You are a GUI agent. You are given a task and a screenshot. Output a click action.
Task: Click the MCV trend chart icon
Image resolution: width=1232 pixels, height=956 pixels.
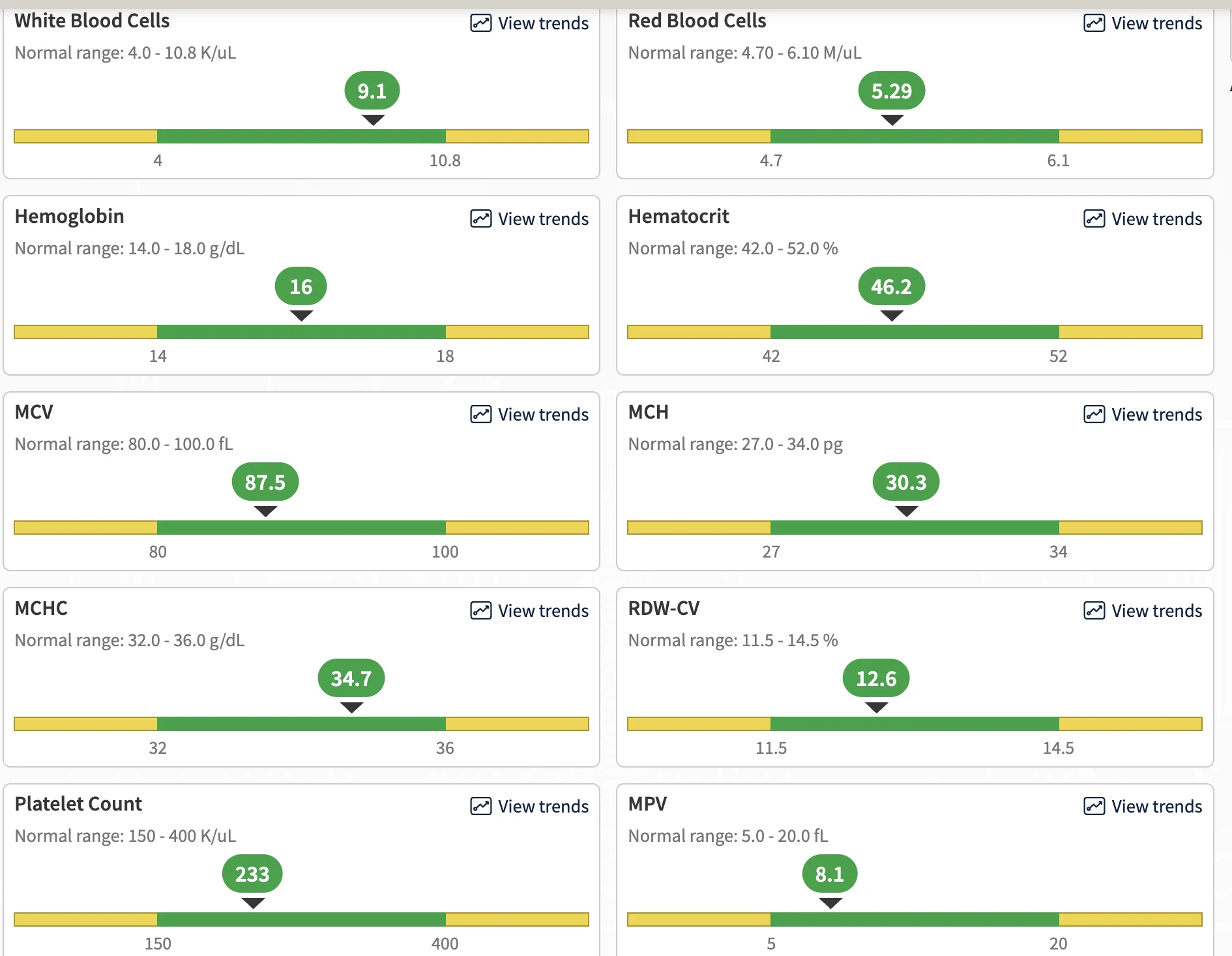(481, 414)
